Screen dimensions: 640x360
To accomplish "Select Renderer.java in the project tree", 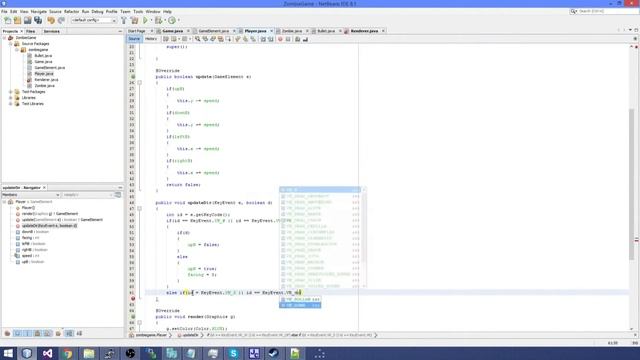I will [x=46, y=80].
